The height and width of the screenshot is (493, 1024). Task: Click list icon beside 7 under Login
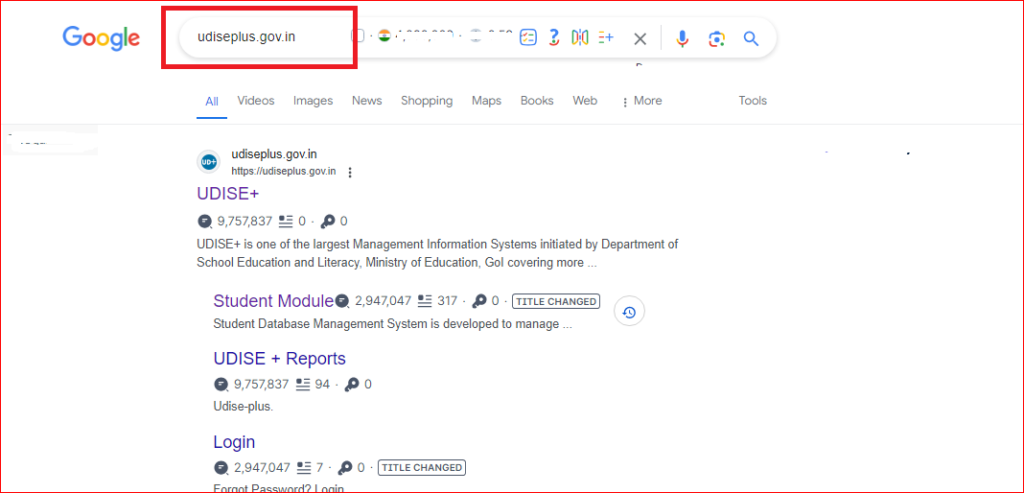coord(304,468)
